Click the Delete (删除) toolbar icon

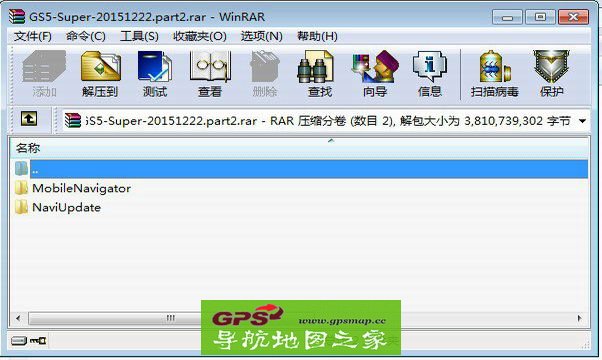coord(265,74)
